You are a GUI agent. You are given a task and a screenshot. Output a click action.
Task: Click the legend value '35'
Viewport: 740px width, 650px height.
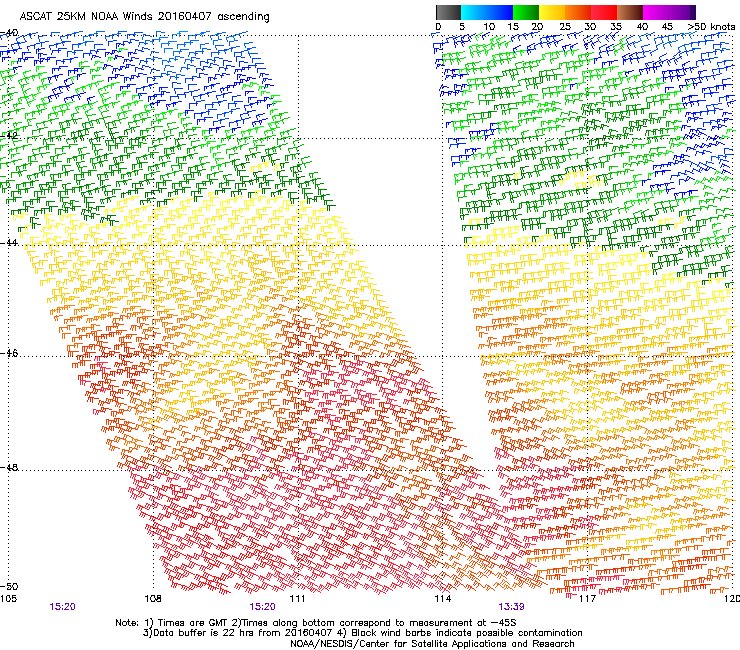(x=616, y=27)
